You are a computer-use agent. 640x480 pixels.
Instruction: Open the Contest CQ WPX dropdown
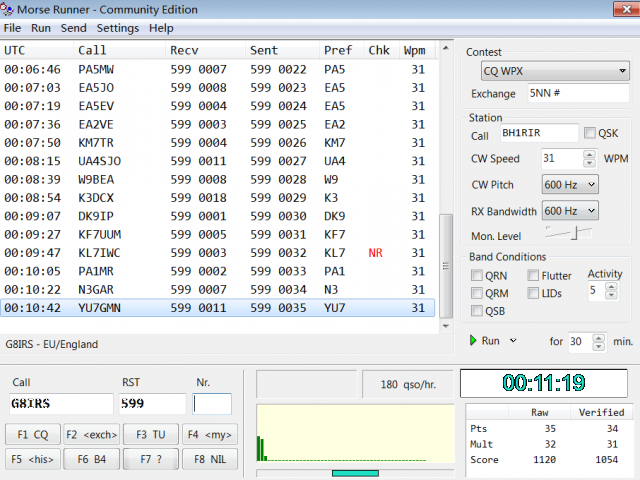(555, 71)
